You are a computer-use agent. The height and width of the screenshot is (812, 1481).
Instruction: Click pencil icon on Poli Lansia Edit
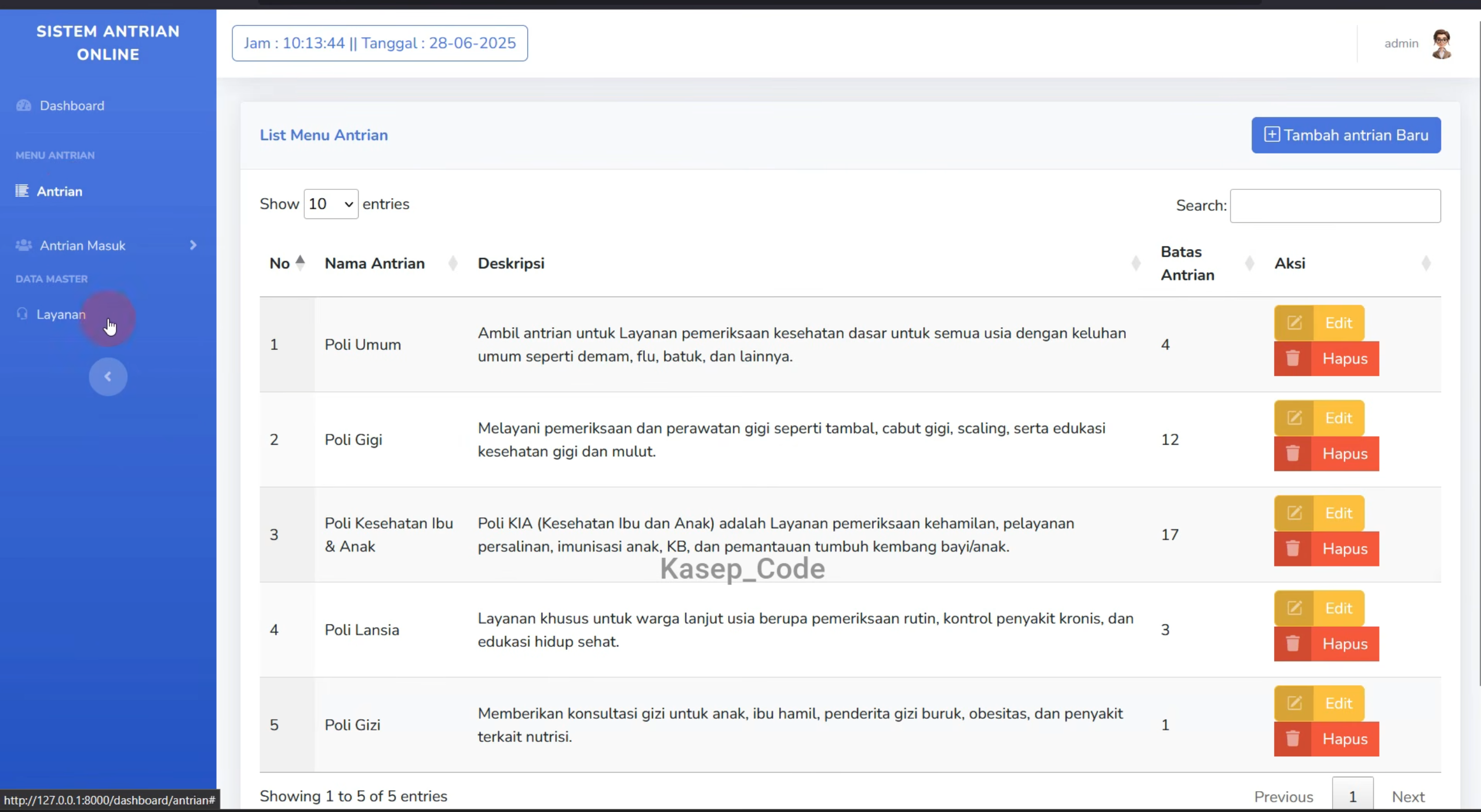1294,608
